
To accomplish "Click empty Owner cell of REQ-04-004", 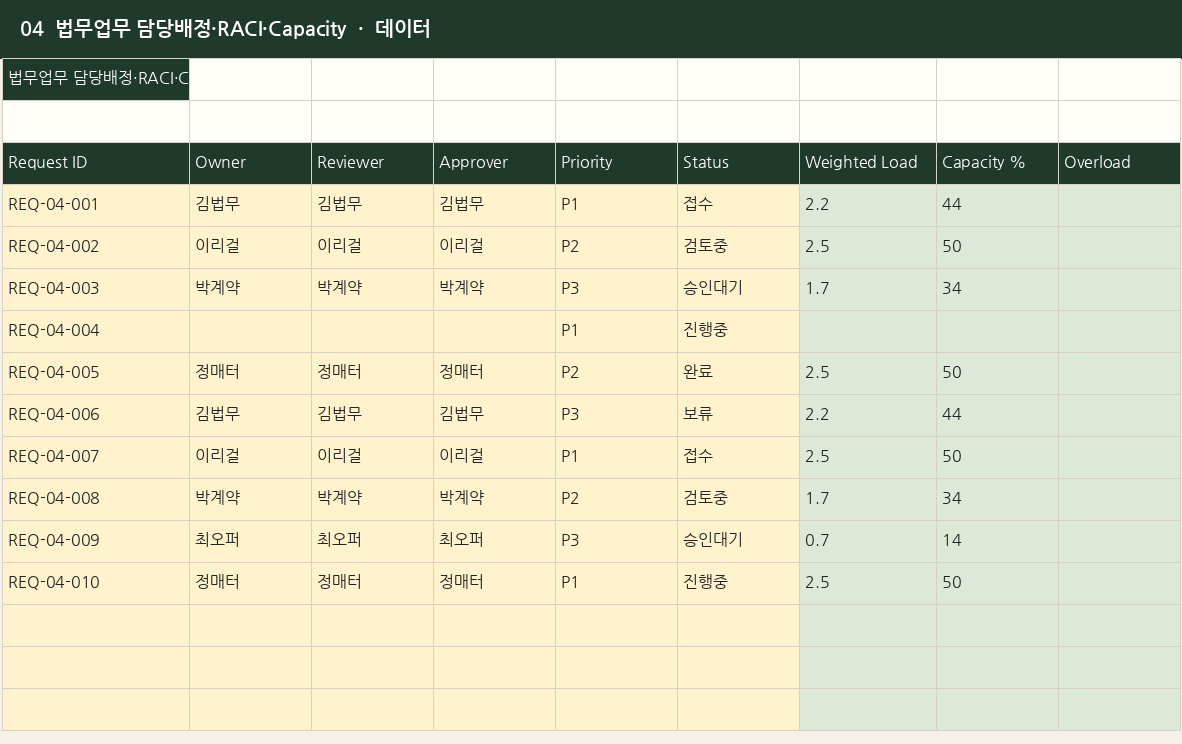I will (x=250, y=332).
